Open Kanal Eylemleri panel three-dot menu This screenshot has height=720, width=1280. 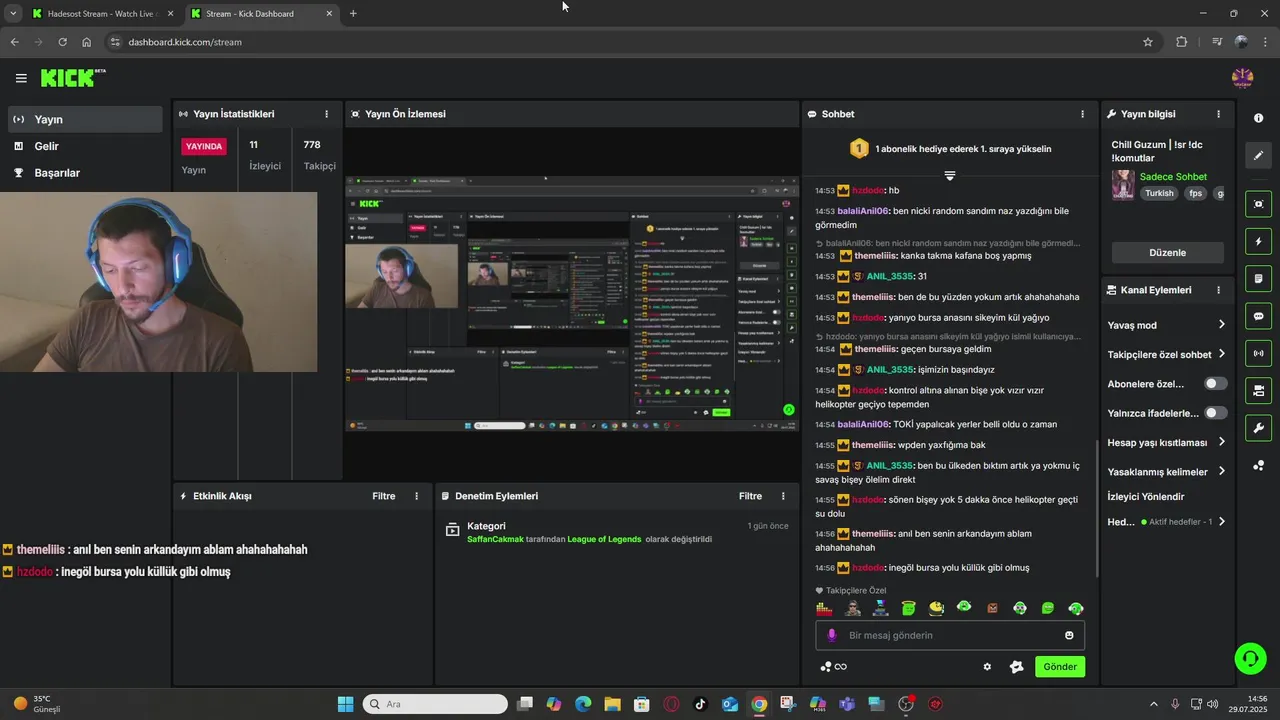1218,290
